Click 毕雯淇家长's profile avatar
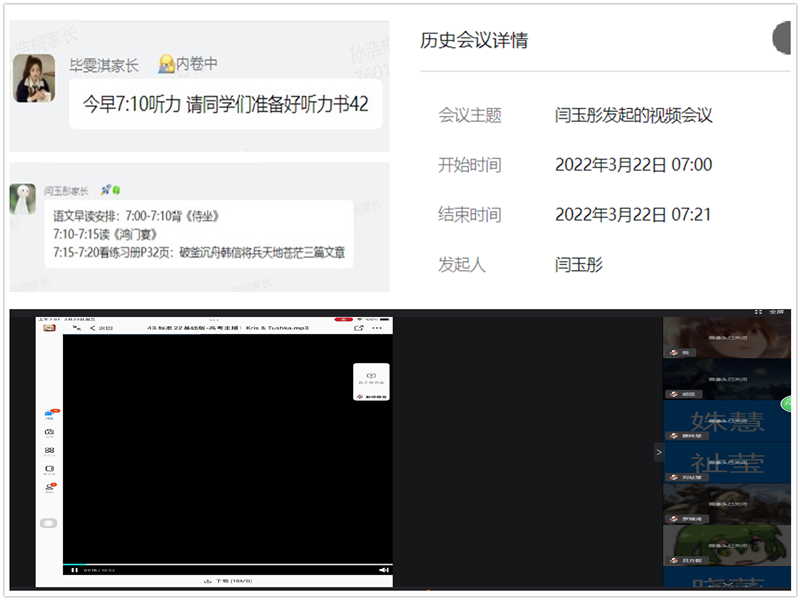This screenshot has height=600, width=800. coord(33,78)
